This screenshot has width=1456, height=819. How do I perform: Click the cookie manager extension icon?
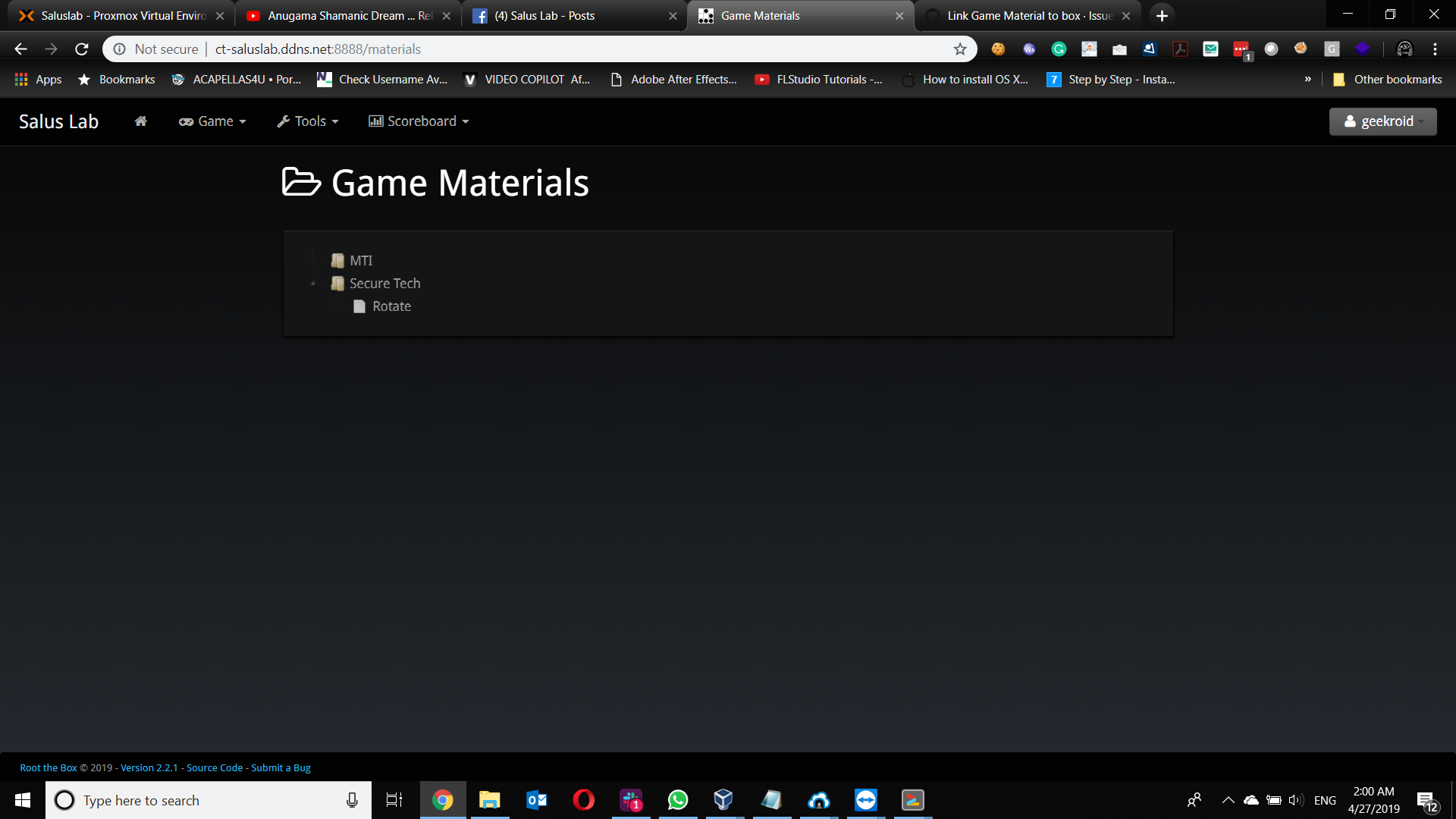[x=998, y=49]
